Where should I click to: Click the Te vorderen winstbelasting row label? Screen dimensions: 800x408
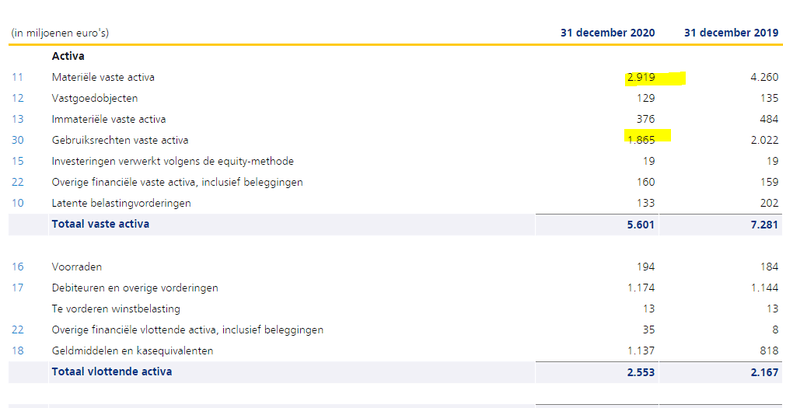tap(111, 309)
